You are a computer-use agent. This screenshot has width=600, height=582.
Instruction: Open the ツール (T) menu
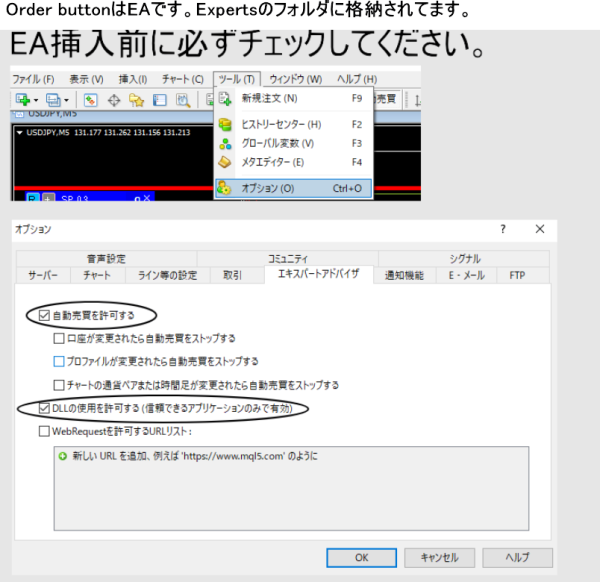pos(236,79)
